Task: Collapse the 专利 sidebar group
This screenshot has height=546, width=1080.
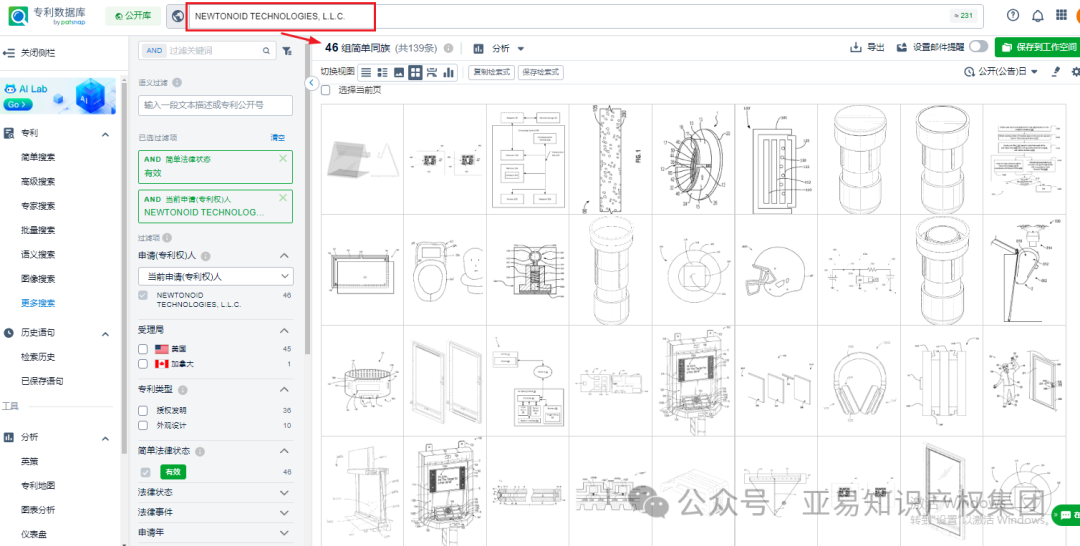Action: tap(105, 134)
